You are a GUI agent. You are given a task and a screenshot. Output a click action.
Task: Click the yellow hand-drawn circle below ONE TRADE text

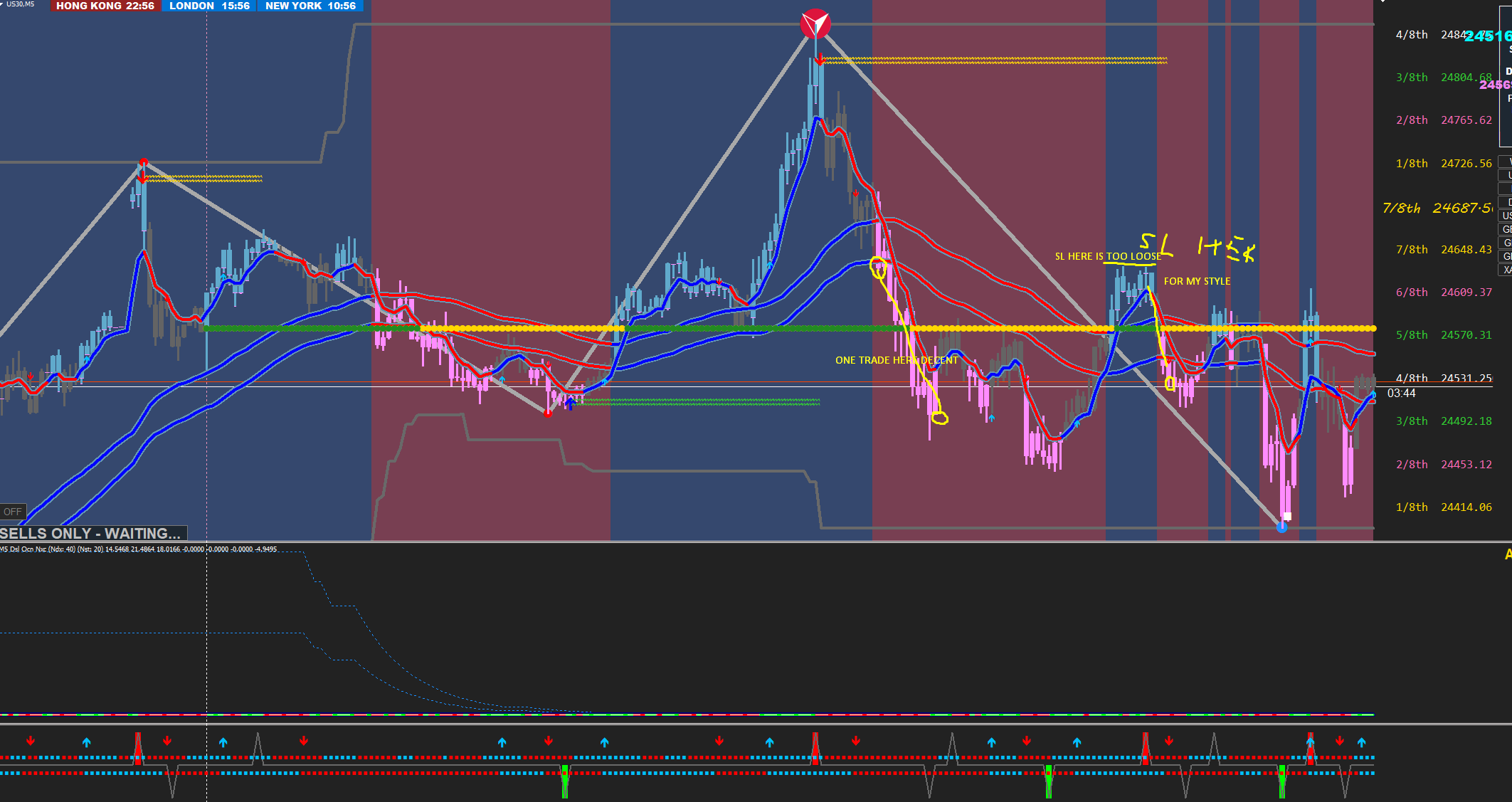(x=939, y=418)
